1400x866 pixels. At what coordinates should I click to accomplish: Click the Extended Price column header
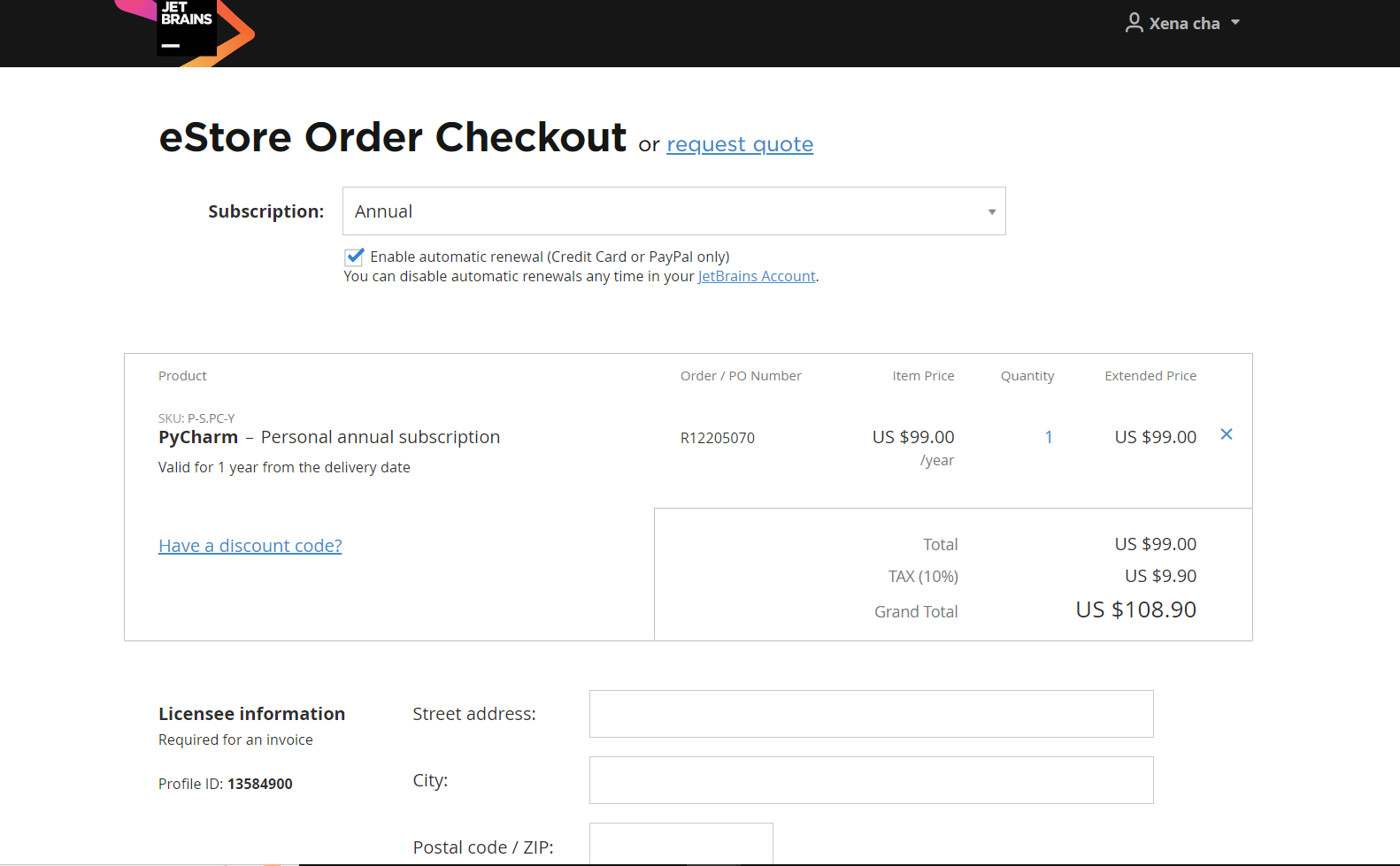(1150, 376)
